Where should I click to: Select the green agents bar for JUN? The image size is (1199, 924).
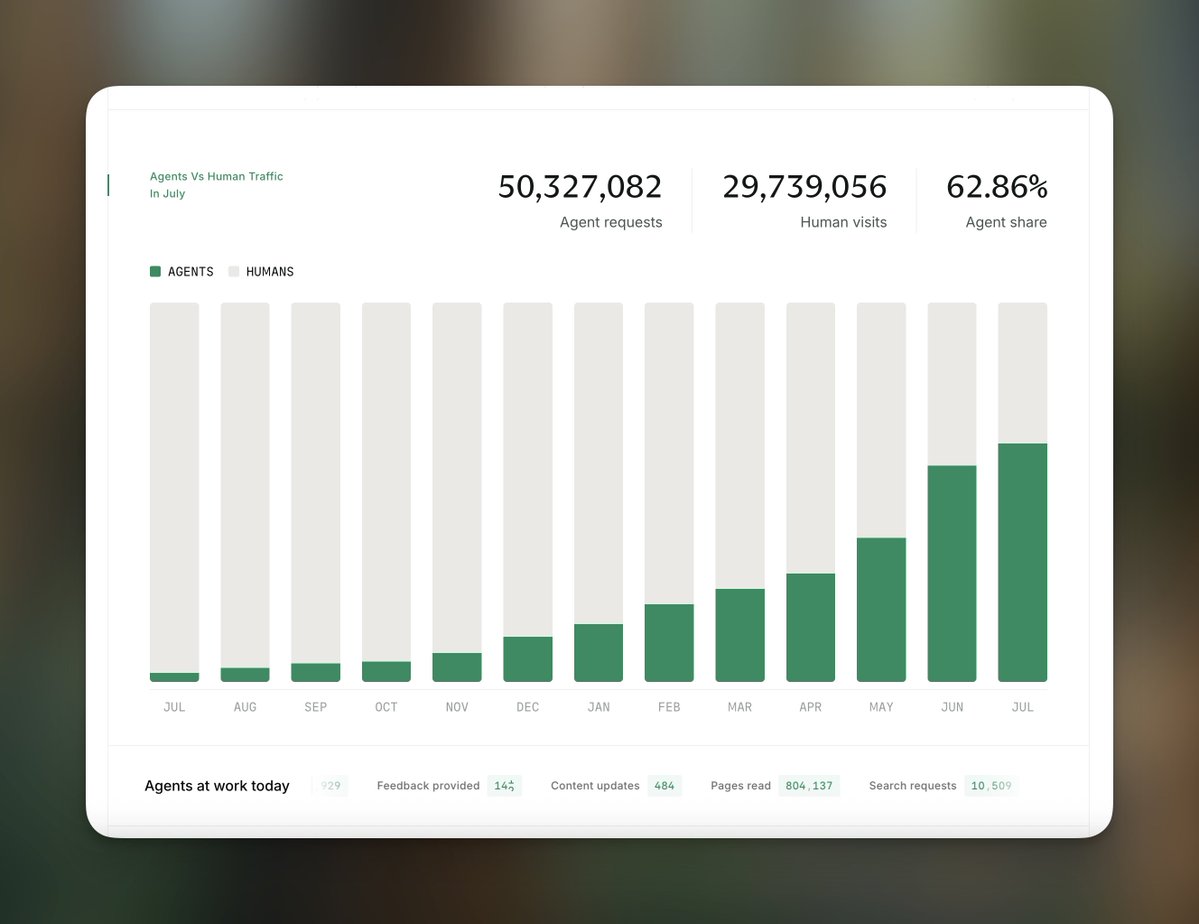coord(952,574)
